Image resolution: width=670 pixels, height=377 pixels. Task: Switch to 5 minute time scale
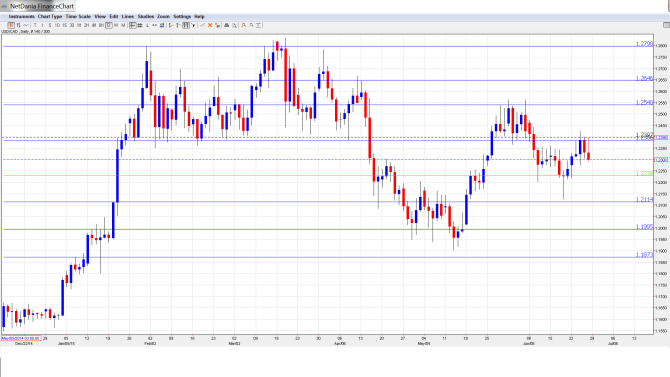[50, 26]
